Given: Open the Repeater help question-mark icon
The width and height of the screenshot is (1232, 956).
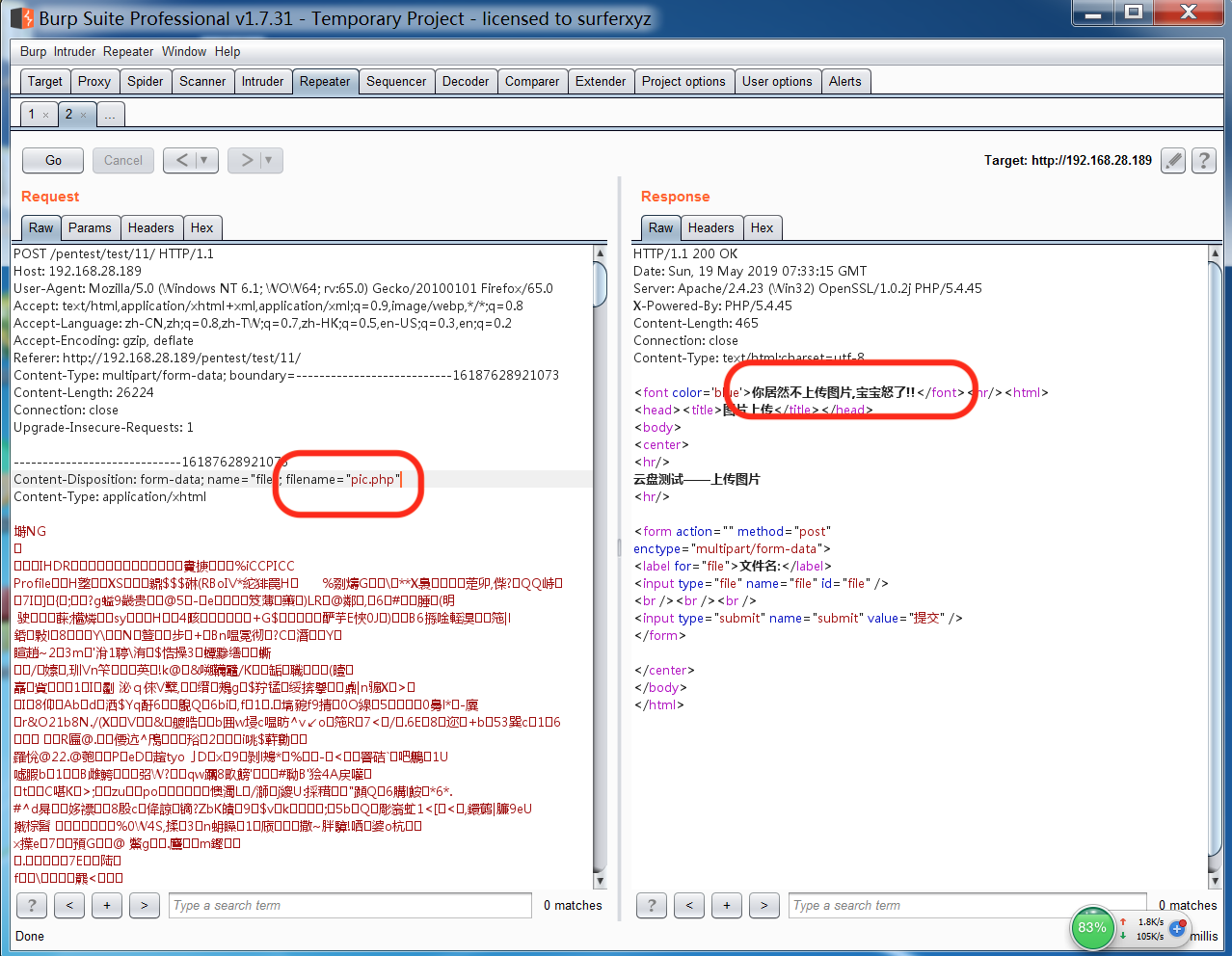Looking at the screenshot, I should 1203,160.
